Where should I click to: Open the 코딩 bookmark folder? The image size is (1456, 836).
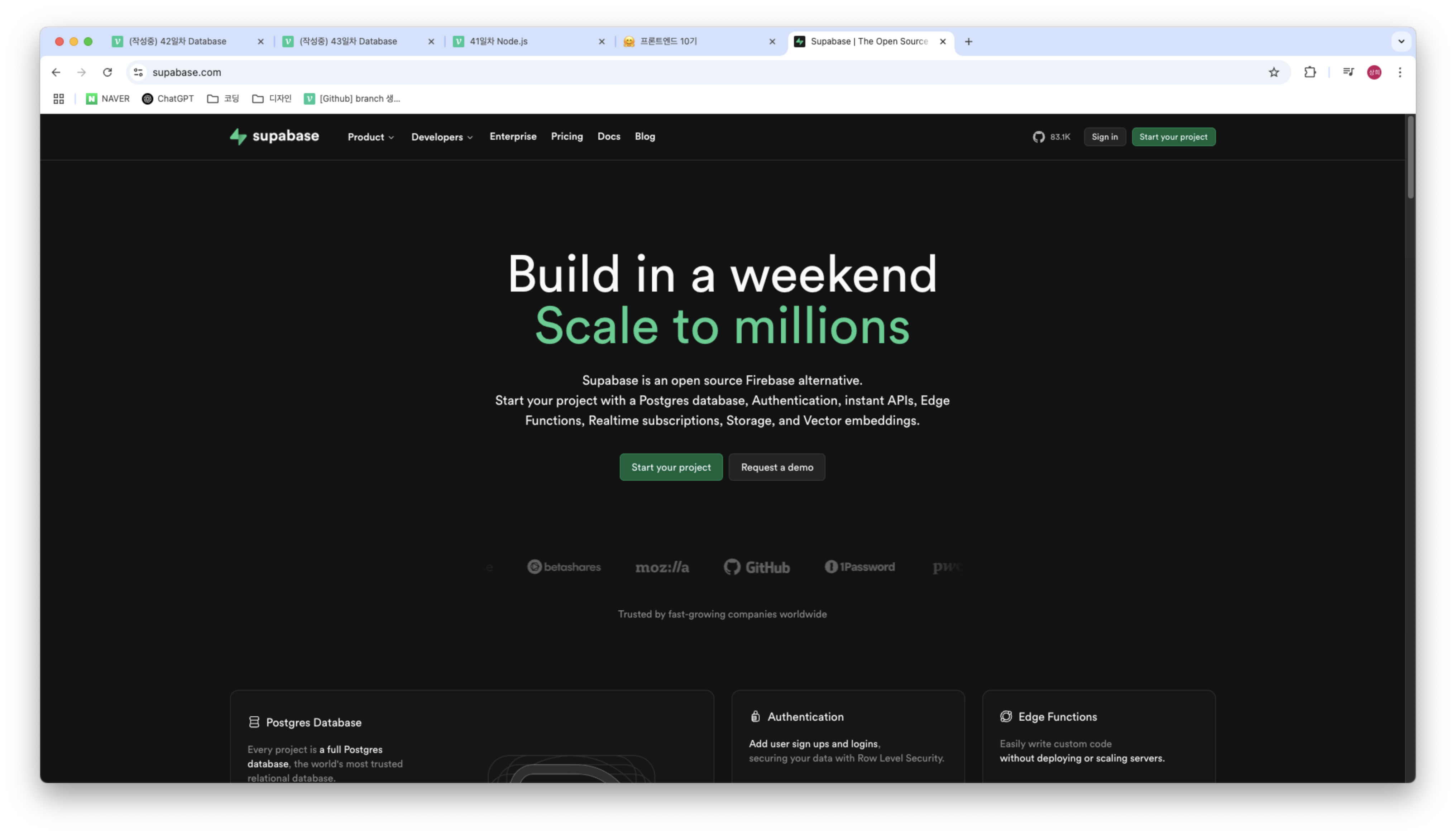[223, 99]
